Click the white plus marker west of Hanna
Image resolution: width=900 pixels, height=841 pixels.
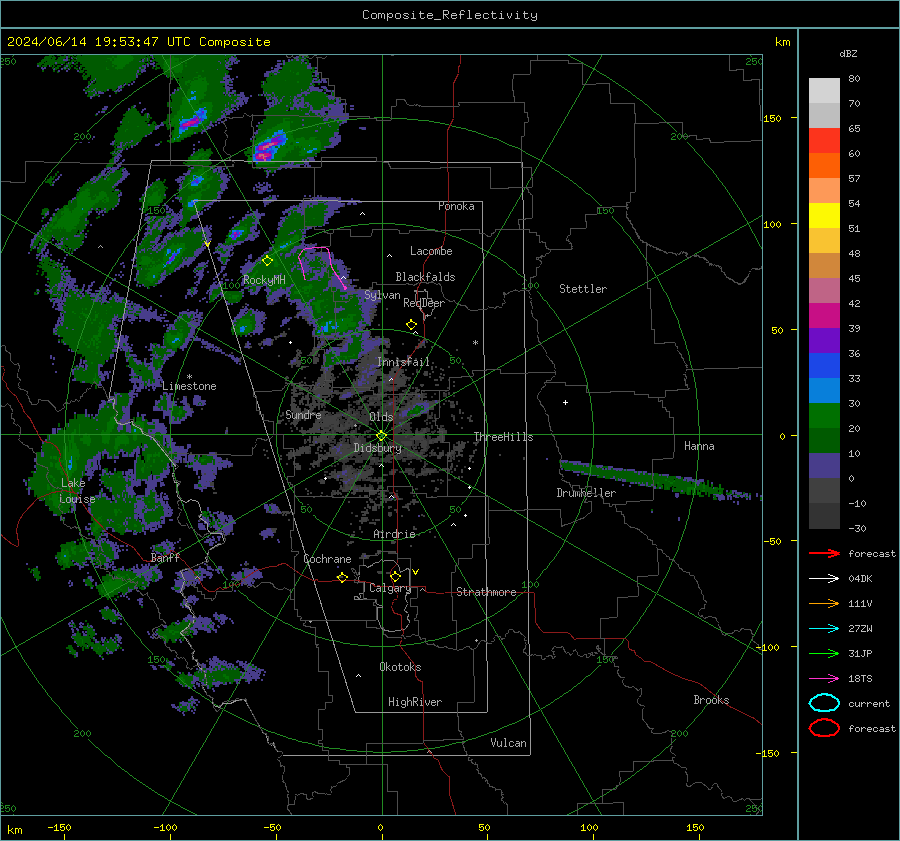coord(565,402)
